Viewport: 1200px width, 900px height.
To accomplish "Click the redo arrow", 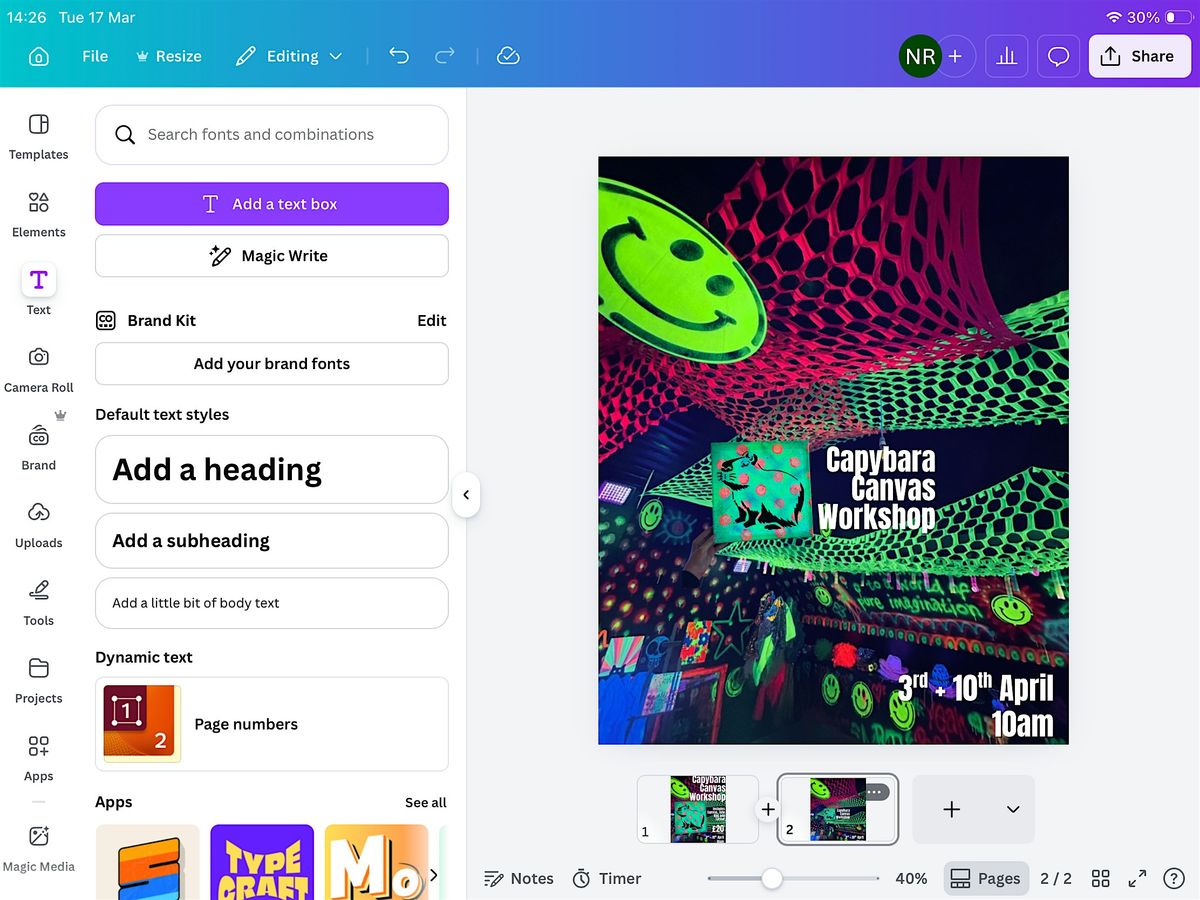I will 445,57.
